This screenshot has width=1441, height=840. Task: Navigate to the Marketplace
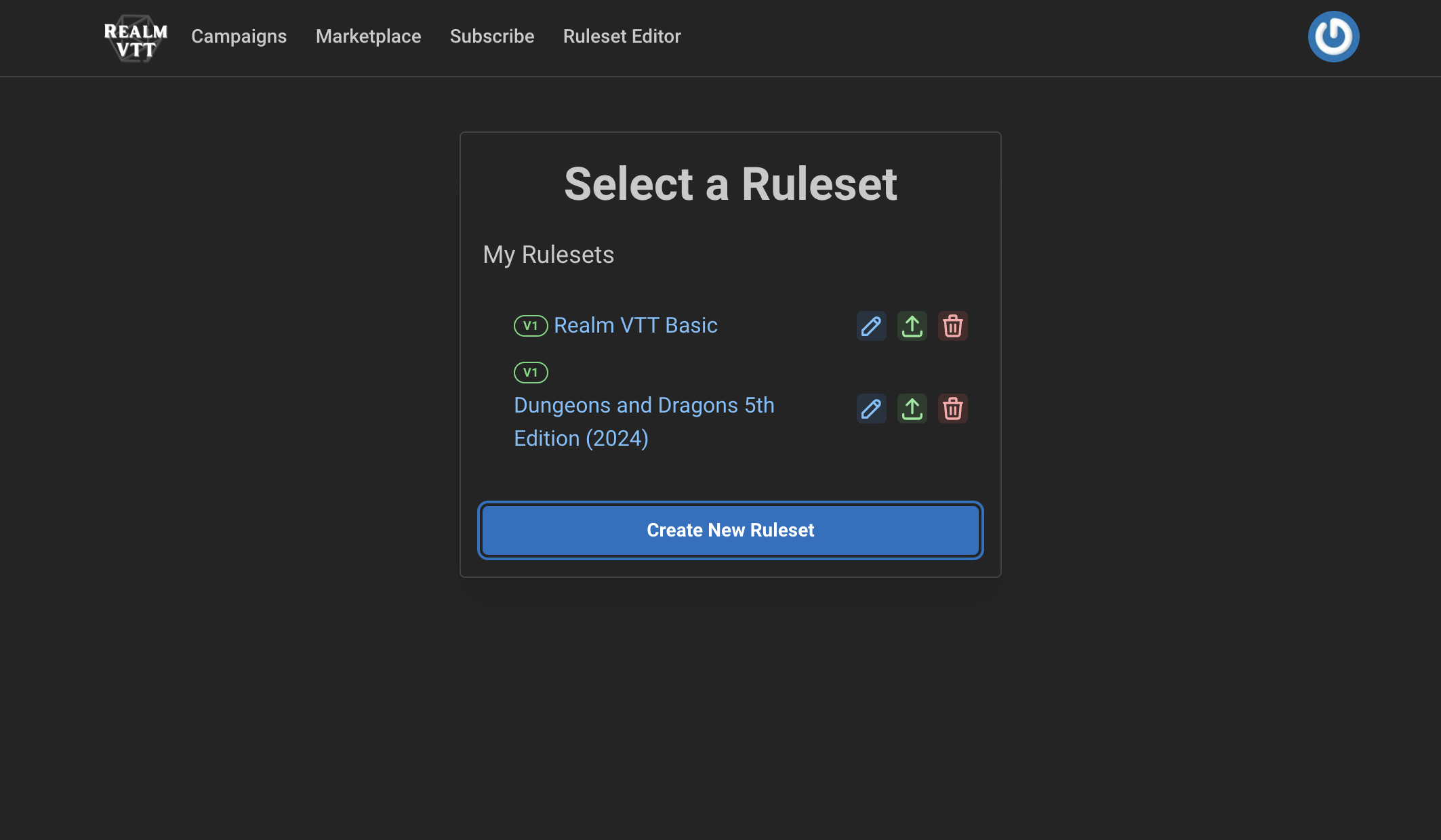click(368, 36)
